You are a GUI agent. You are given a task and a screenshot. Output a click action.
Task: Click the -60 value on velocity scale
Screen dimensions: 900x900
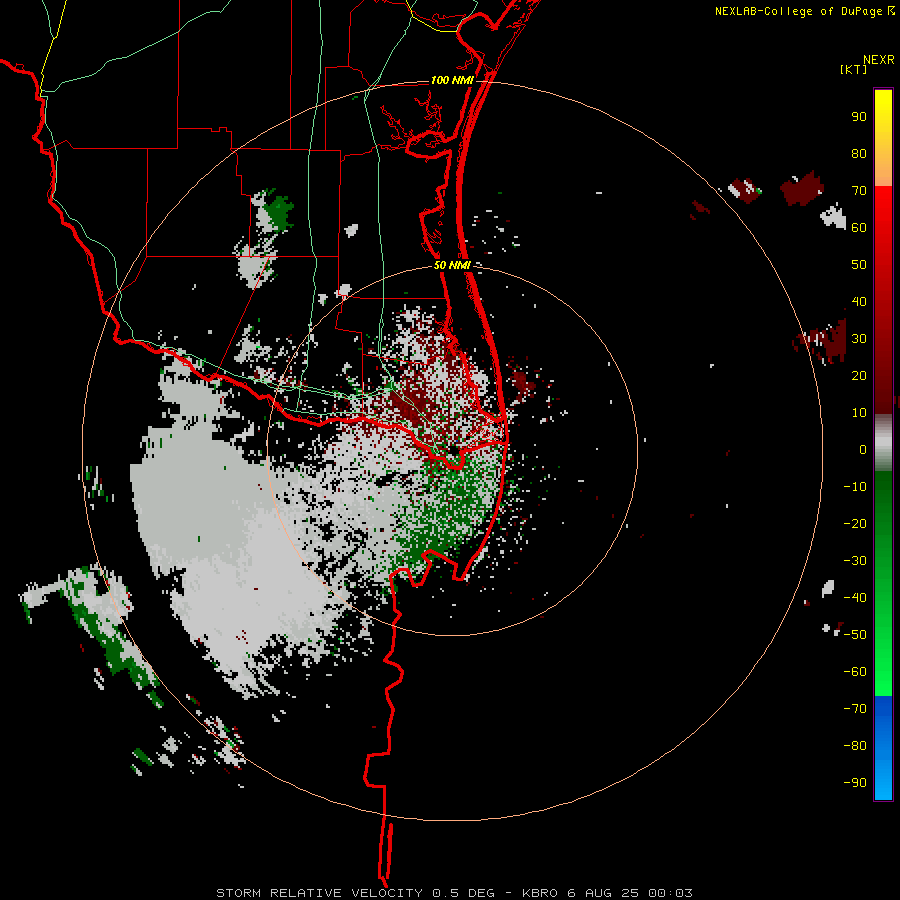(855, 672)
